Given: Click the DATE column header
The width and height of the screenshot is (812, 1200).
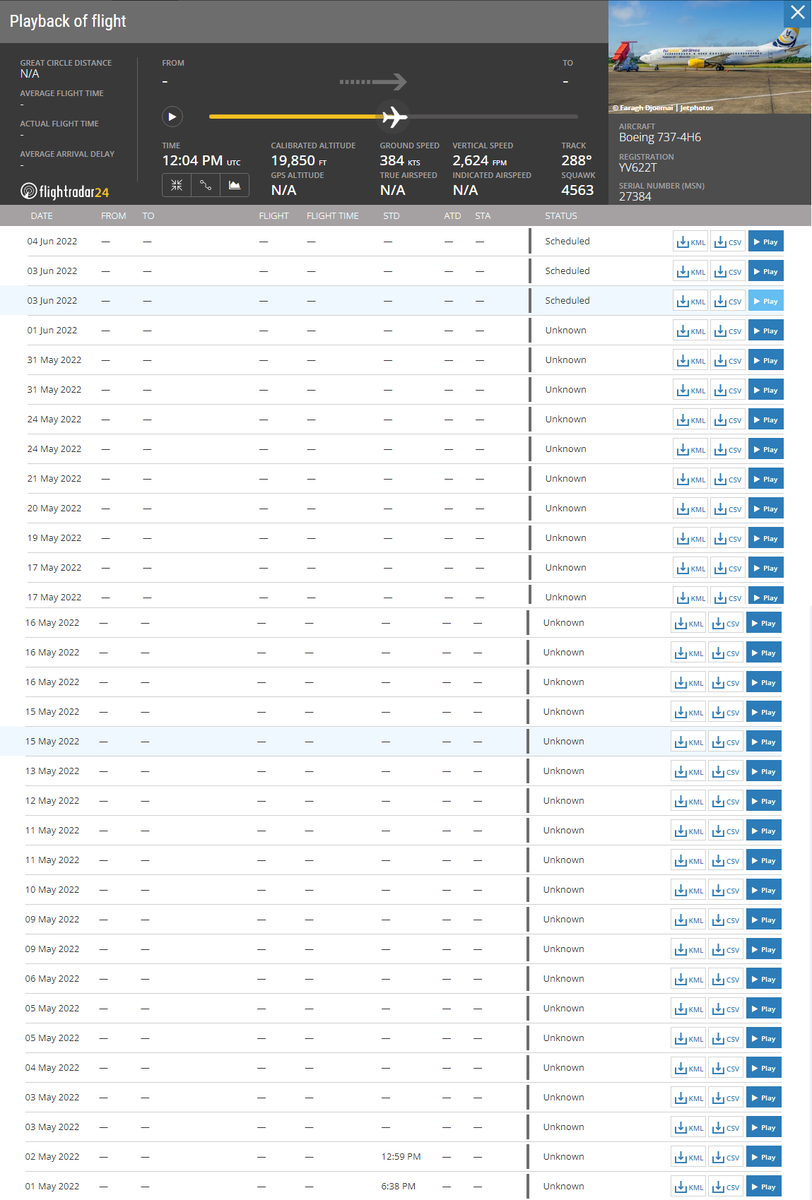Looking at the screenshot, I should tap(42, 216).
